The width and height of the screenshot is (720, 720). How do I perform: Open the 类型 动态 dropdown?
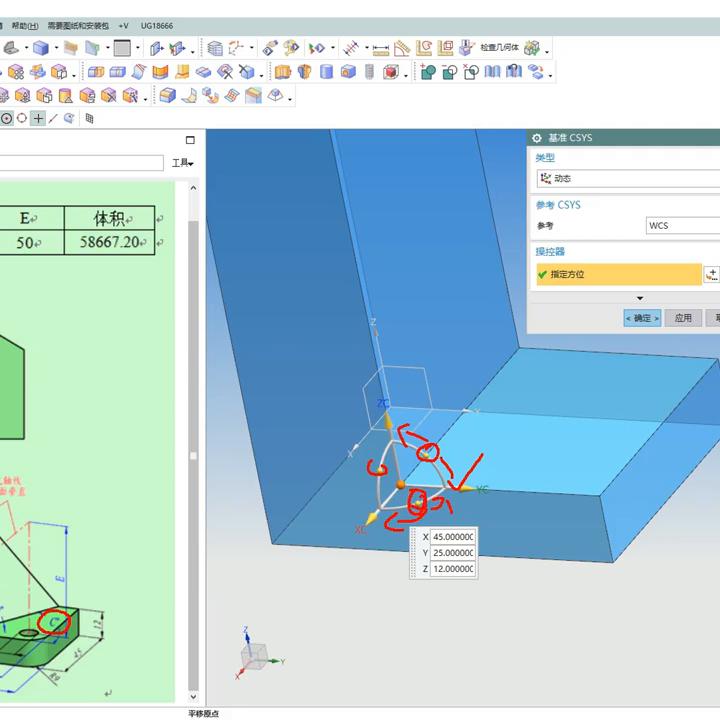[627, 179]
